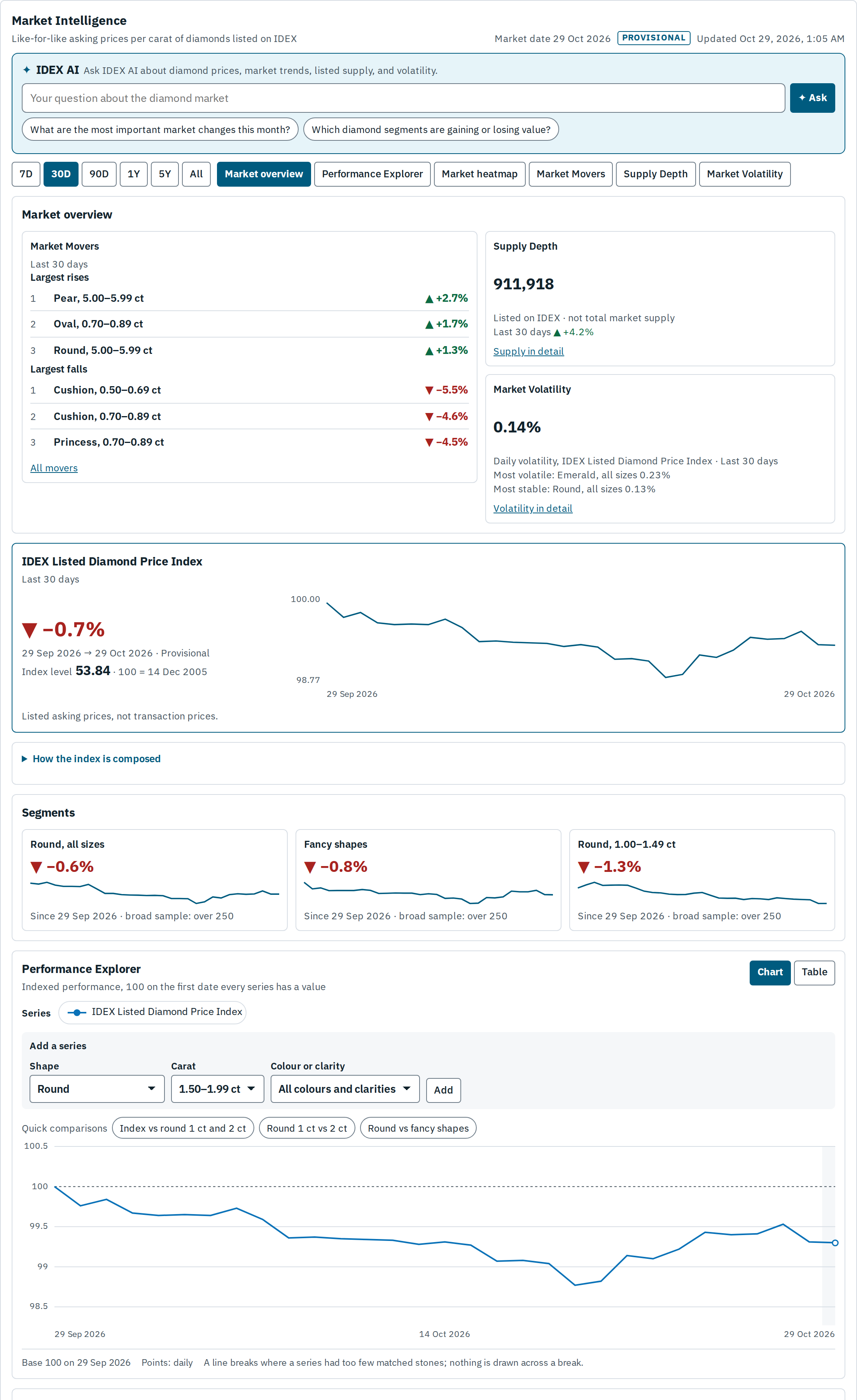This screenshot has width=857, height=1400.
Task: Open the Round, all sizes segment card
Action: 154,880
